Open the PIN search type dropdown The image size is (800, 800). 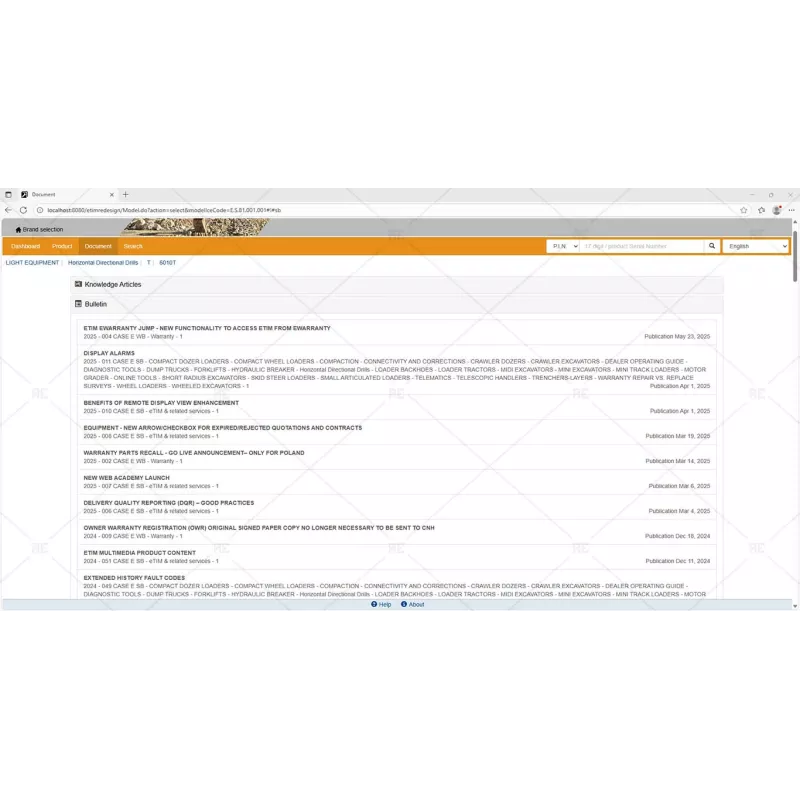point(562,246)
